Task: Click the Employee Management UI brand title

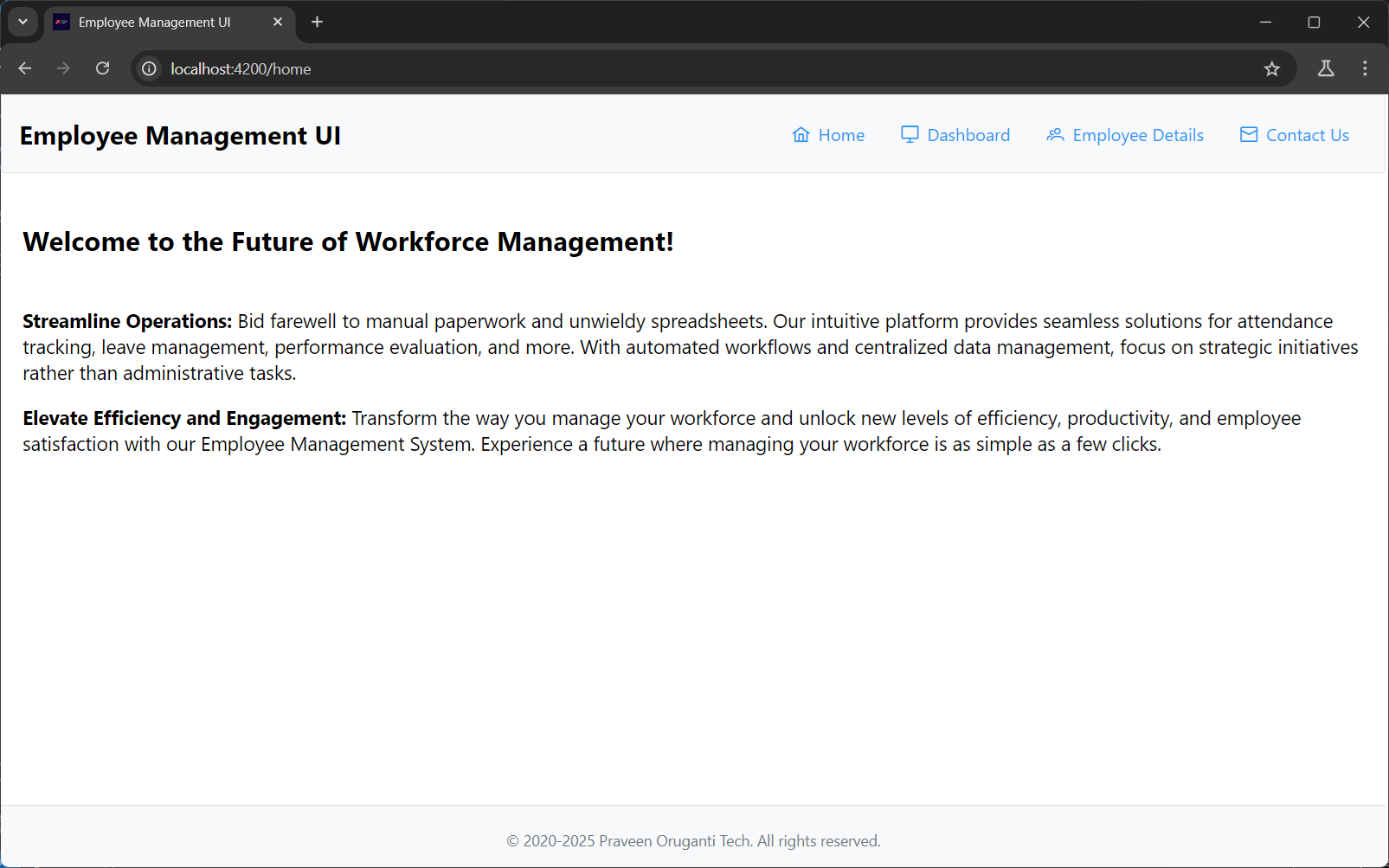Action: (180, 136)
